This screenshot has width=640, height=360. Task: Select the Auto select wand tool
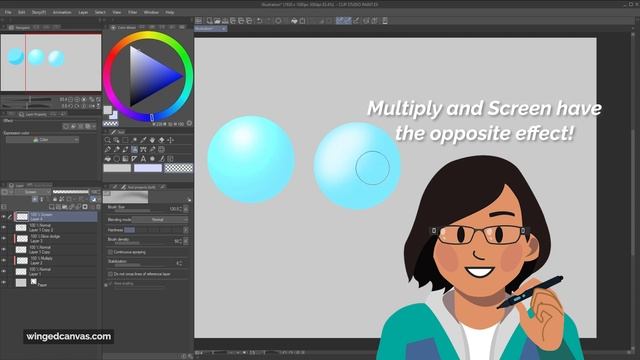pos(135,140)
